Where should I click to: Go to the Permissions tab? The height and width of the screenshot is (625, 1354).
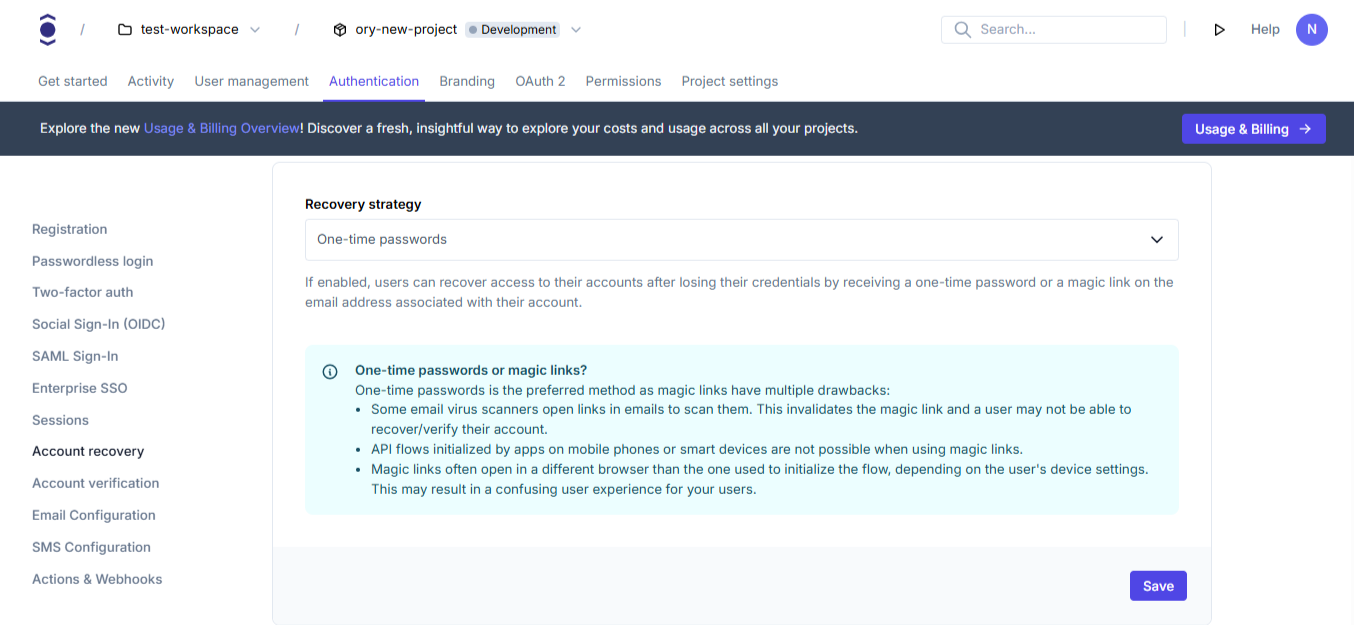pos(623,81)
